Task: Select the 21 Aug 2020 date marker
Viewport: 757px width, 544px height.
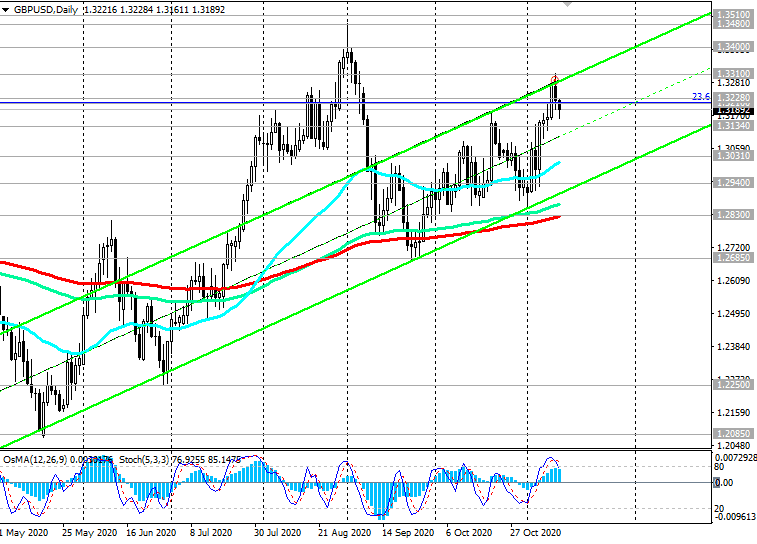Action: click(344, 533)
